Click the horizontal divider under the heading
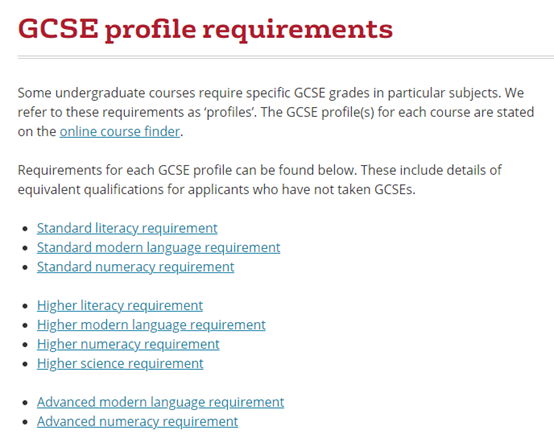This screenshot has width=554, height=447. coord(286,57)
